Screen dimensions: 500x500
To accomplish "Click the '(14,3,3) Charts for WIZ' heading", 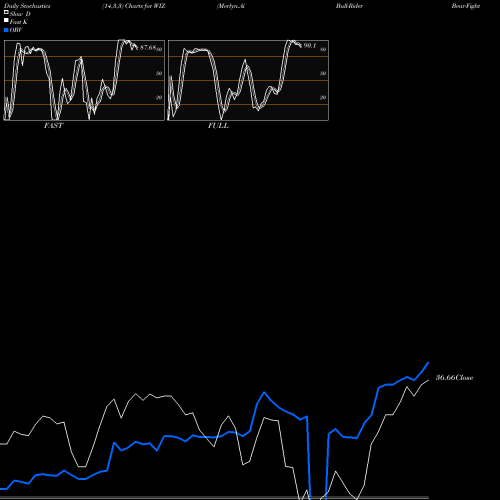I will (x=134, y=6).
